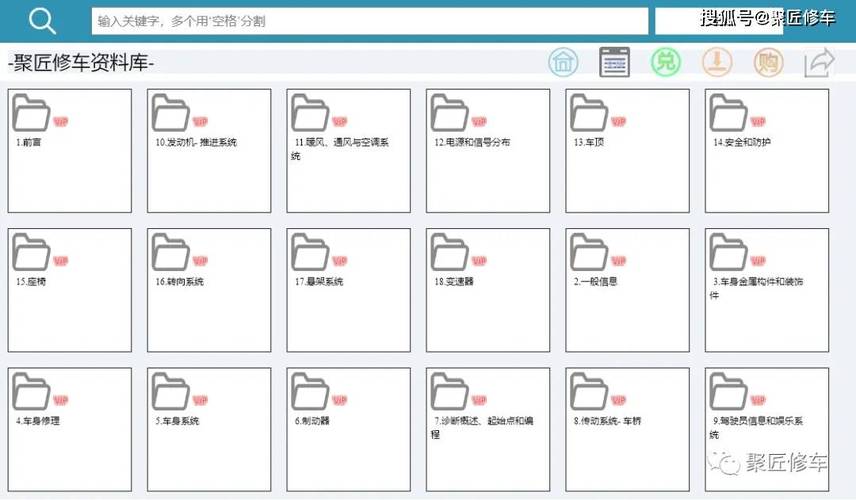Image resolution: width=856 pixels, height=500 pixels.
Task: Select the 11.暖风、通风与空调系统 label
Action: click(340, 148)
